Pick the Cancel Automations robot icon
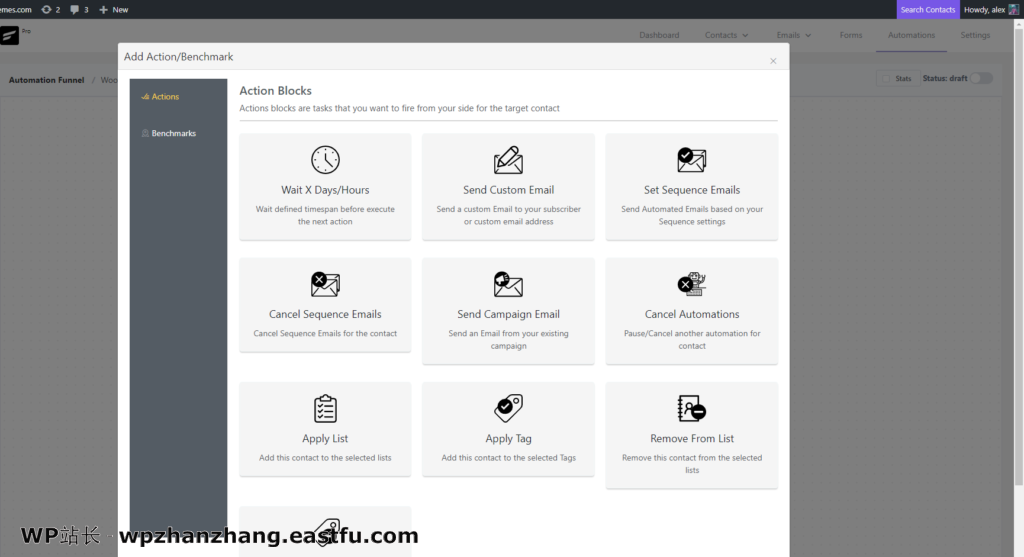The height and width of the screenshot is (557, 1024). tap(692, 284)
